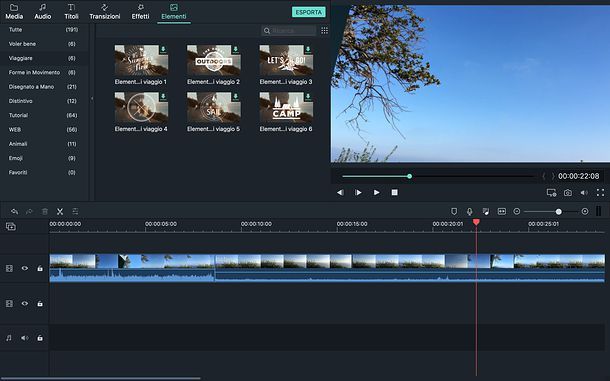The height and width of the screenshot is (381, 610).
Task: Play the preview video
Action: [x=376, y=192]
